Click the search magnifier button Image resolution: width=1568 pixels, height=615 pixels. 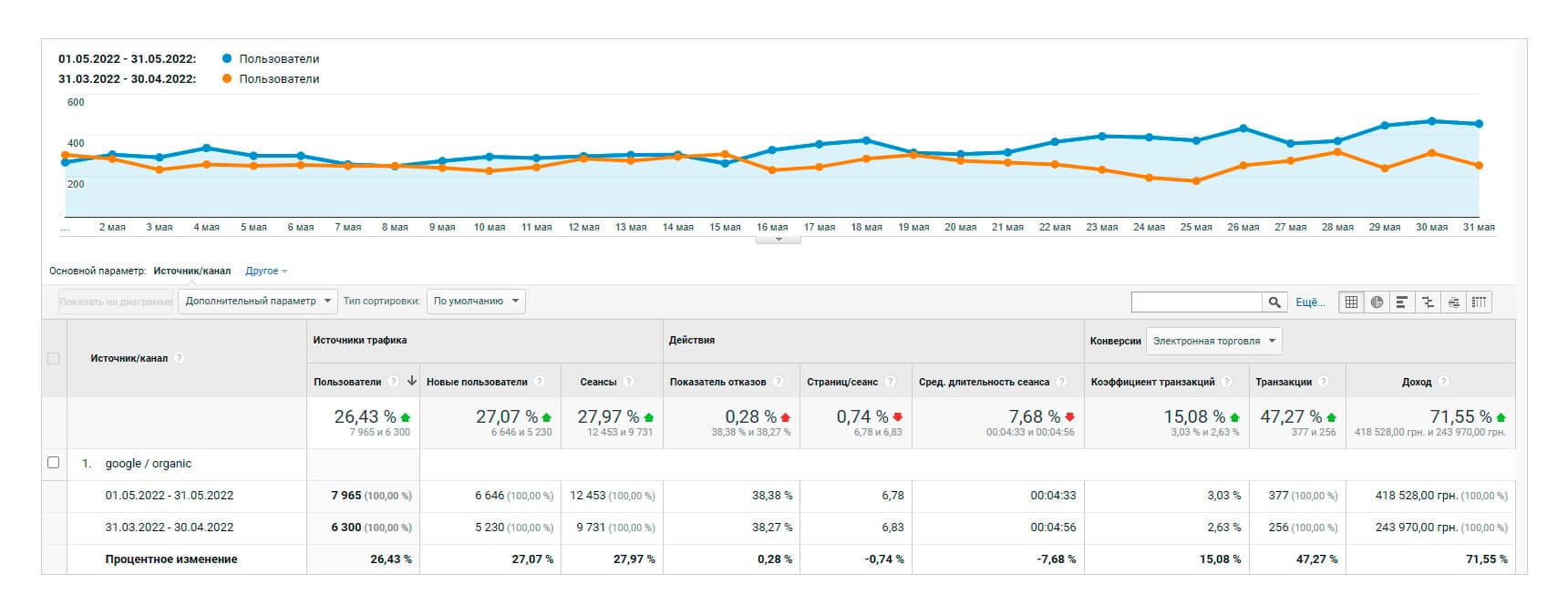pos(1274,302)
